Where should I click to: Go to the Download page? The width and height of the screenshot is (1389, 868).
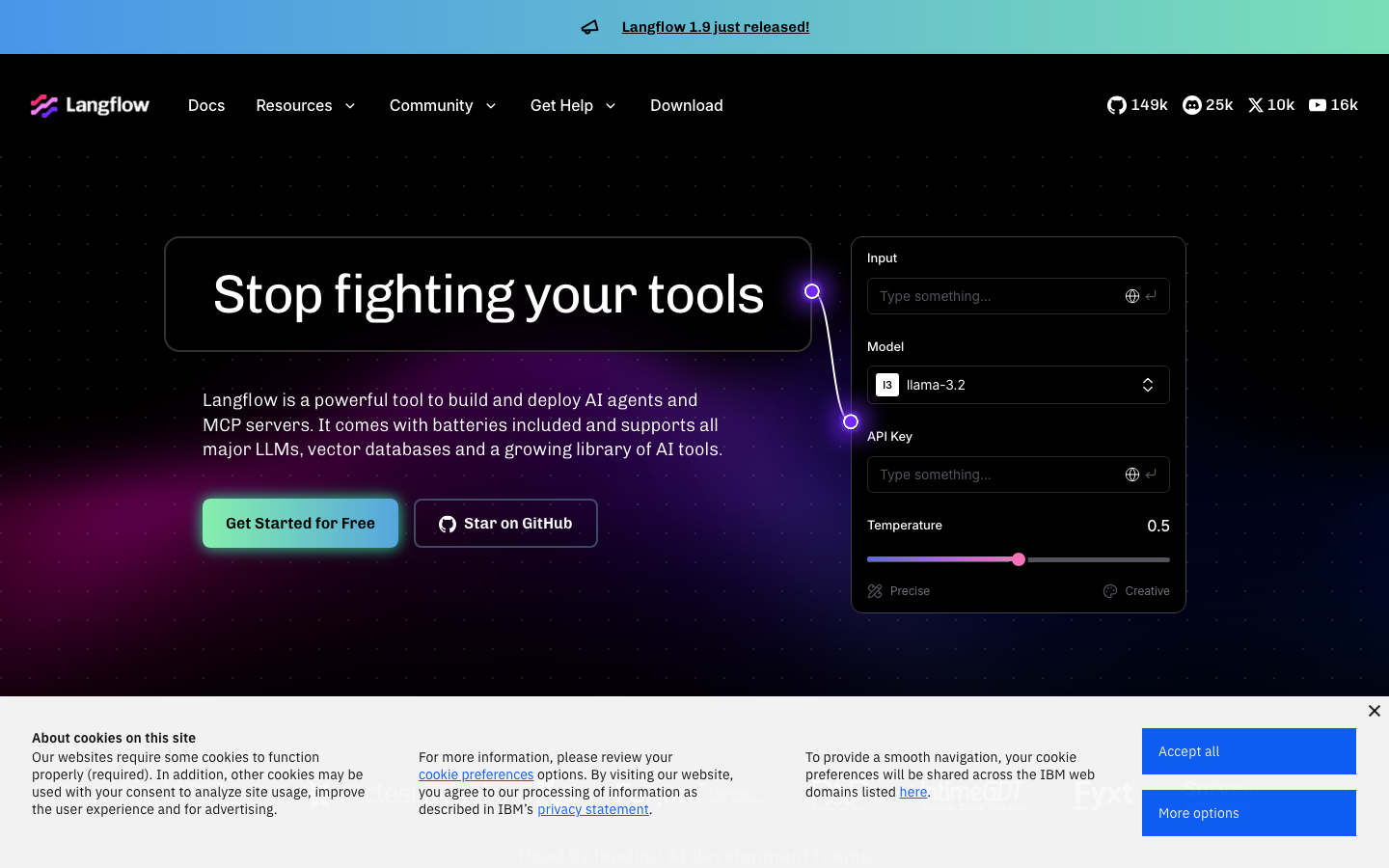point(687,105)
